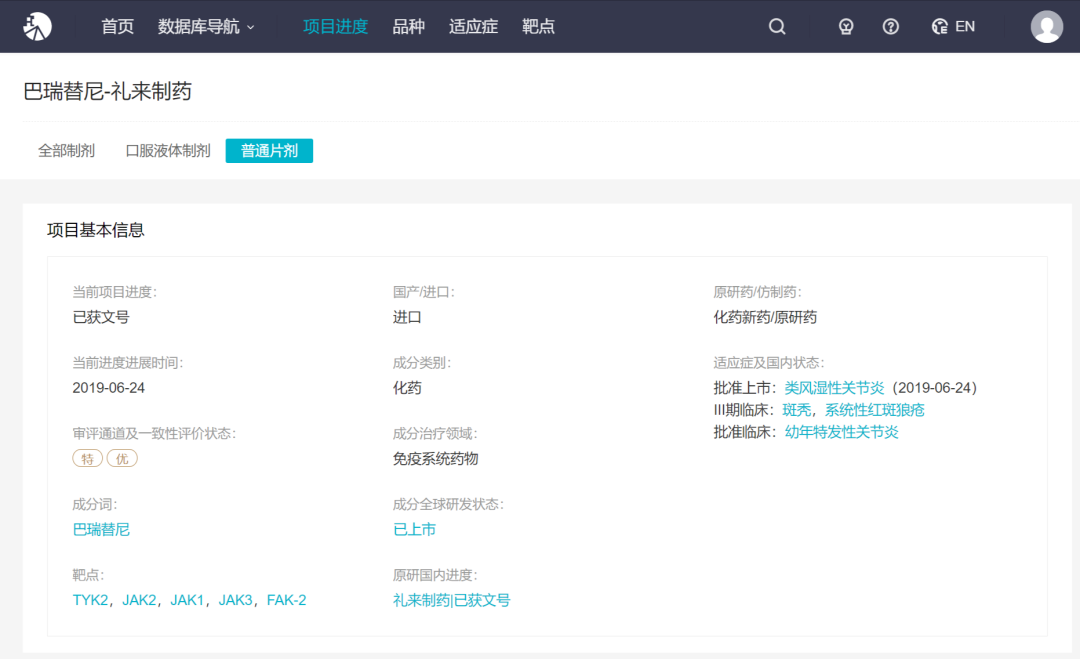
Task: Open the TYK2 target link
Action: tap(90, 600)
